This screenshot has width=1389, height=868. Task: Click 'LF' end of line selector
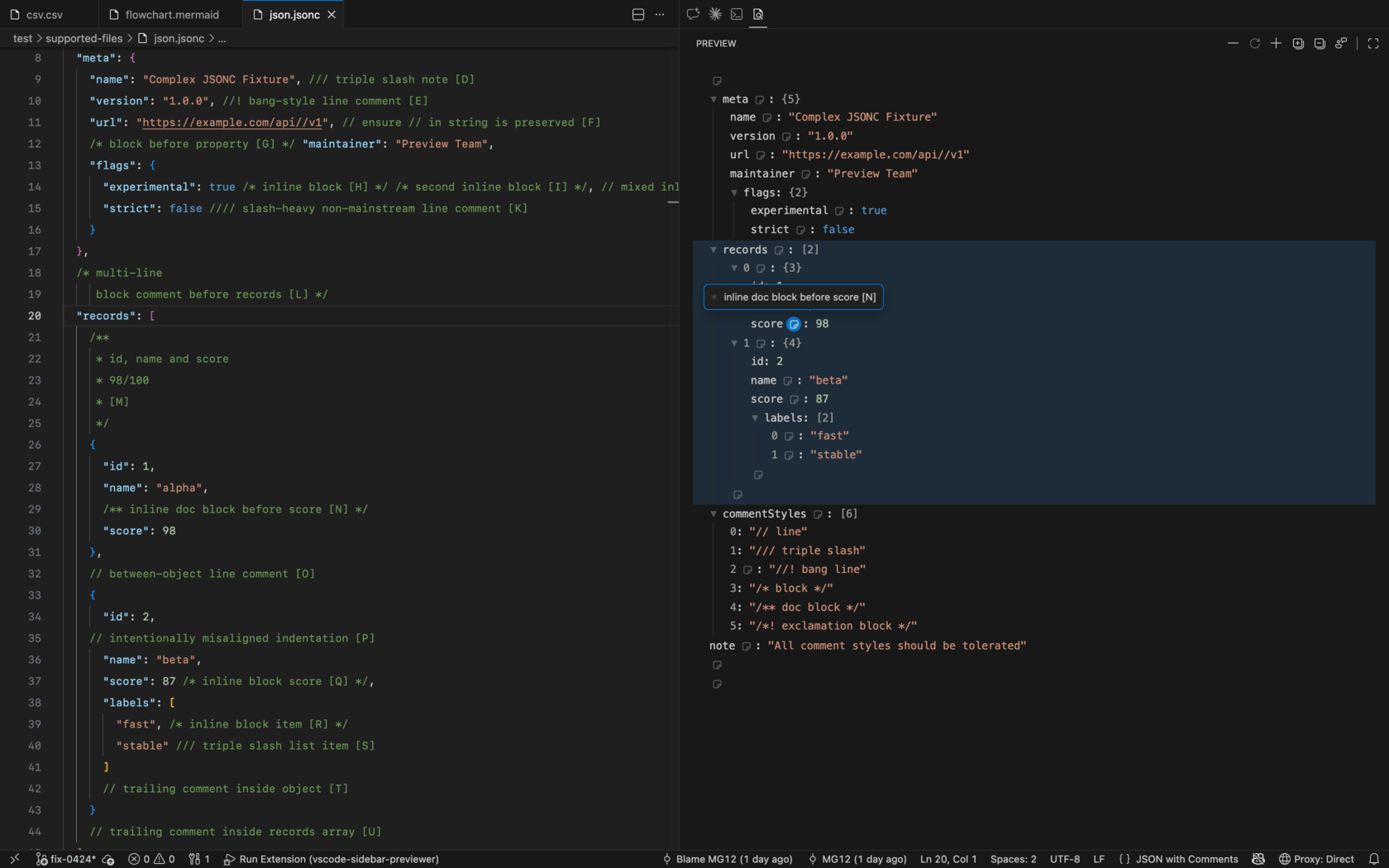[x=1099, y=859]
